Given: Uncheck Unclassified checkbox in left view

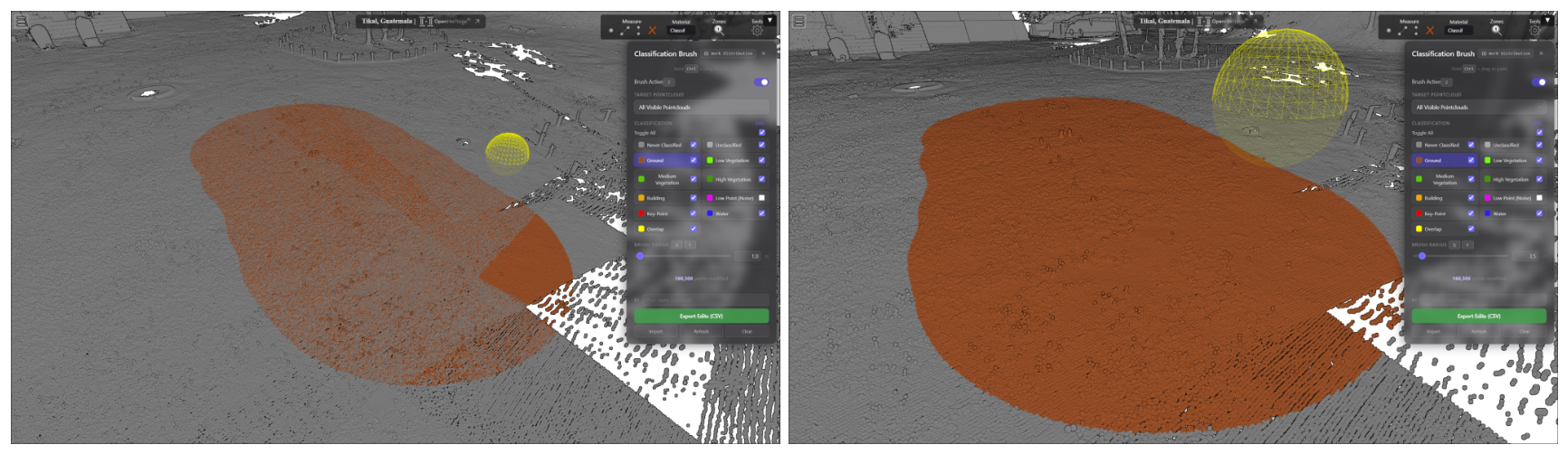Looking at the screenshot, I should pos(761,145).
